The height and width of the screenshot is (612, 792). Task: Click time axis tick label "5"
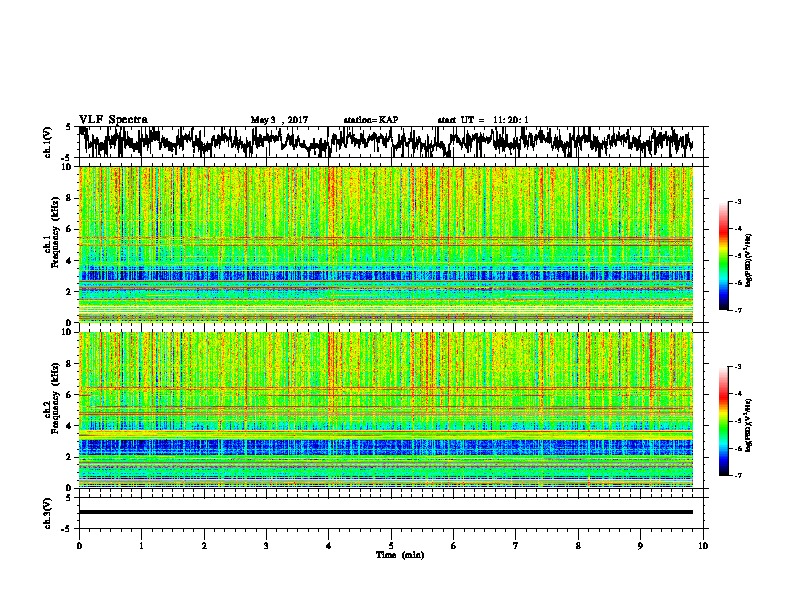391,546
